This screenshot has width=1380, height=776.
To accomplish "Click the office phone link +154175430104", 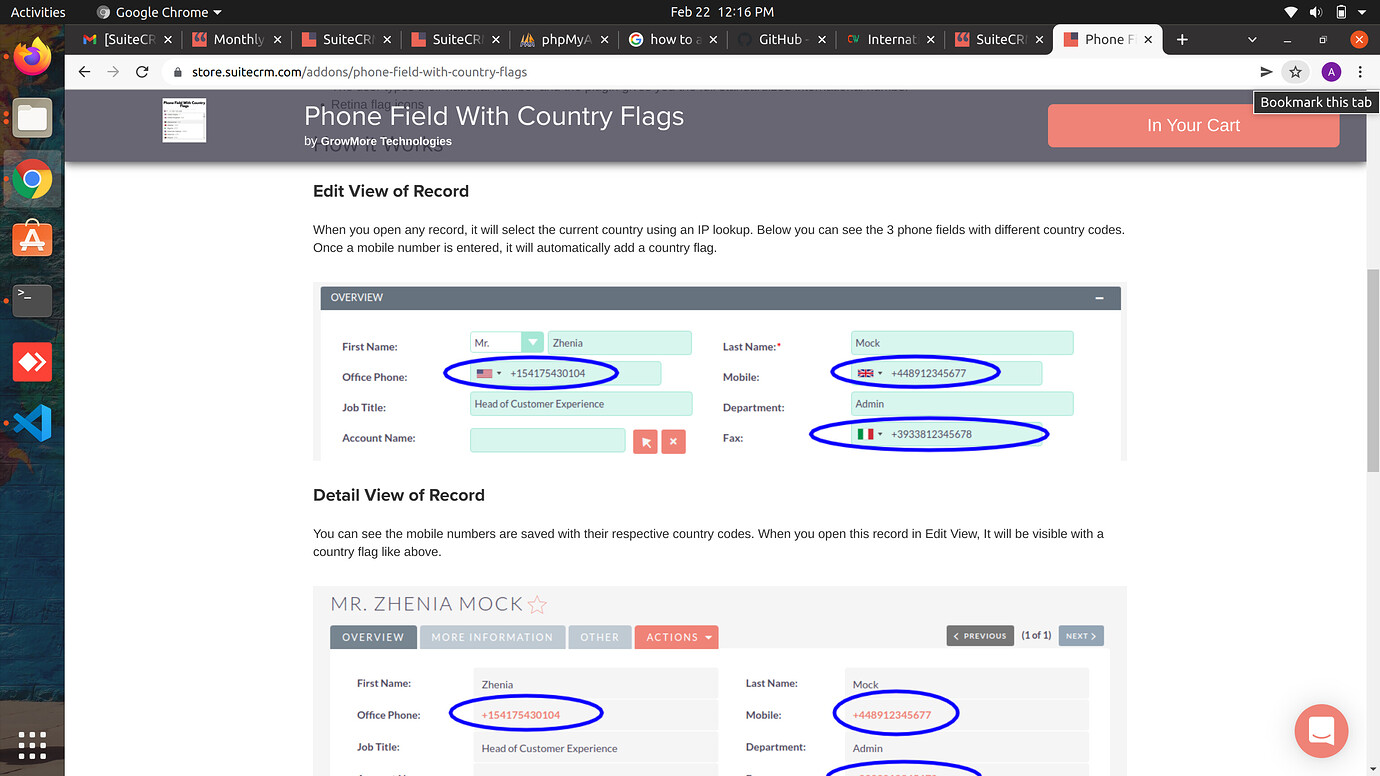I will coord(521,715).
